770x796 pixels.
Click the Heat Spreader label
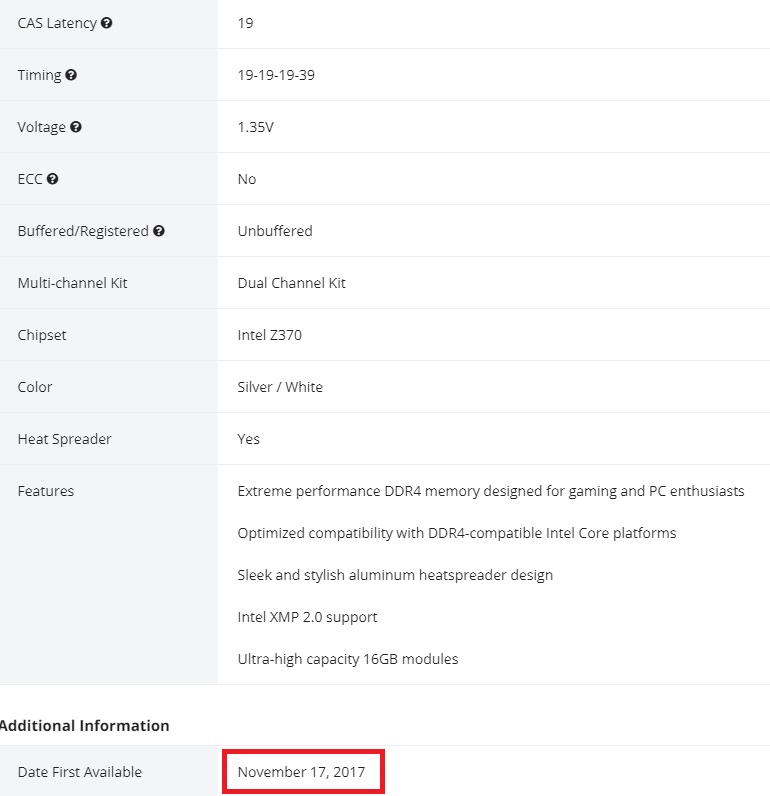pos(65,439)
